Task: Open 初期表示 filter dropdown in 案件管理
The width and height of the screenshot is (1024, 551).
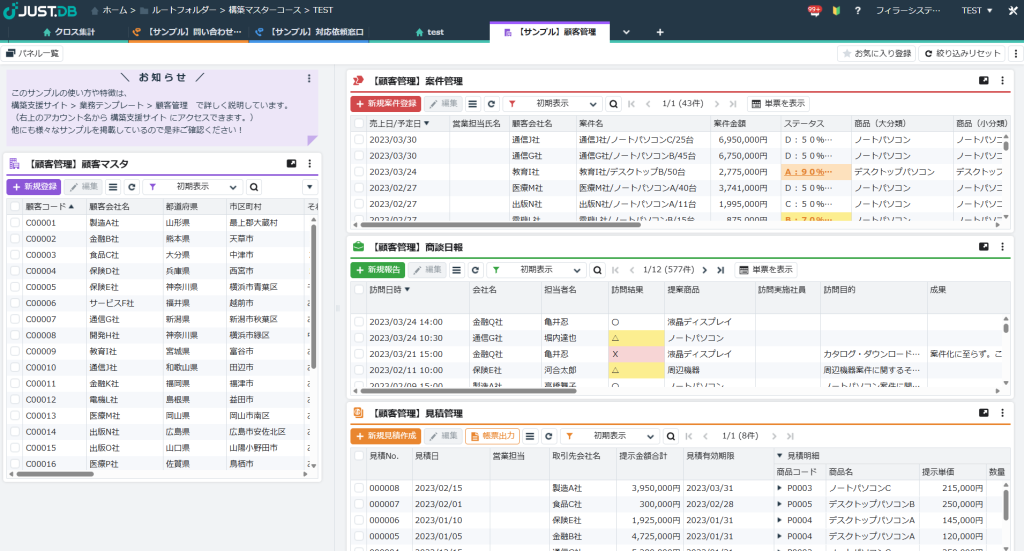Action: coord(552,104)
